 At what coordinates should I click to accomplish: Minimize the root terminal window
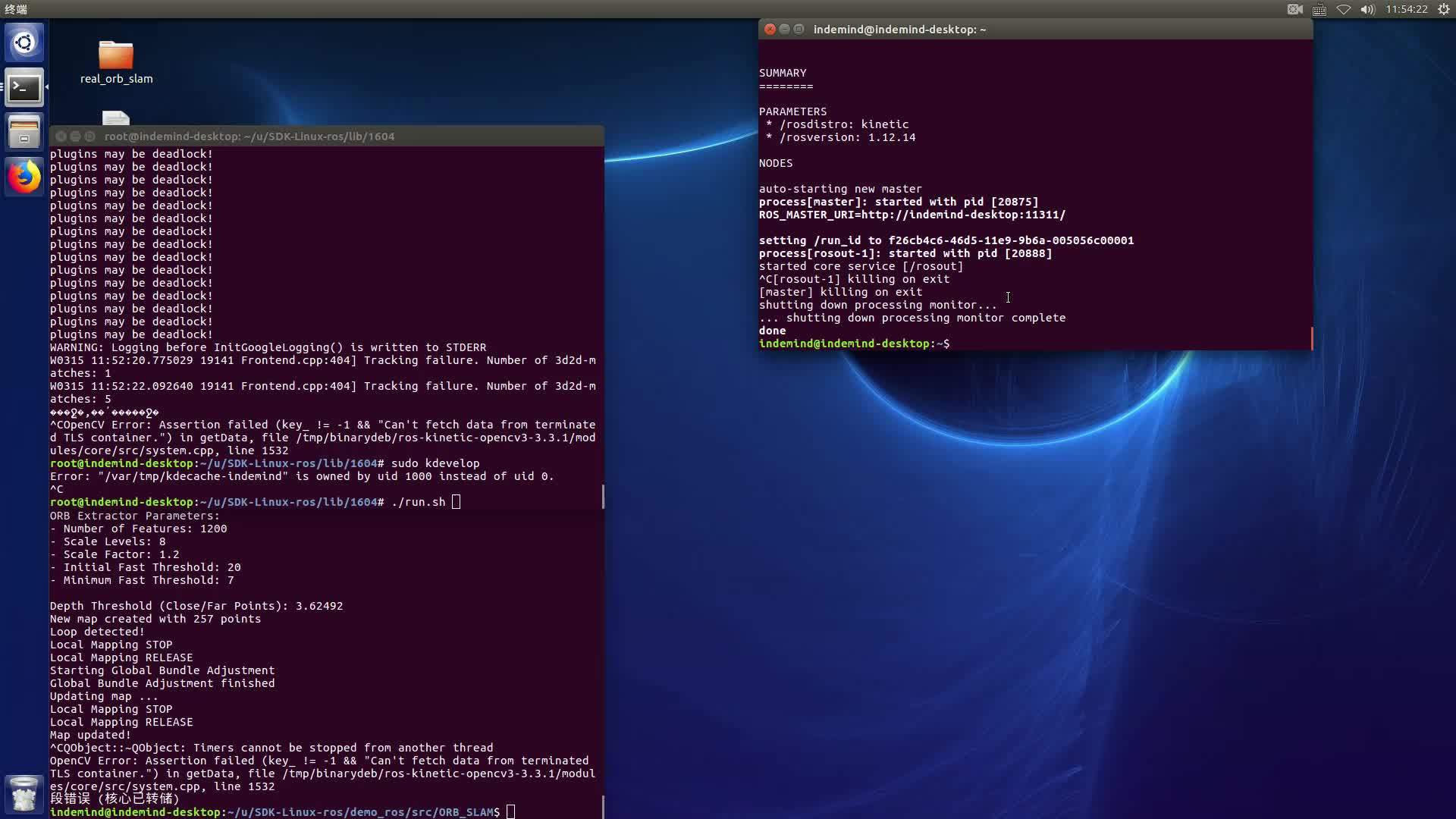(x=75, y=136)
